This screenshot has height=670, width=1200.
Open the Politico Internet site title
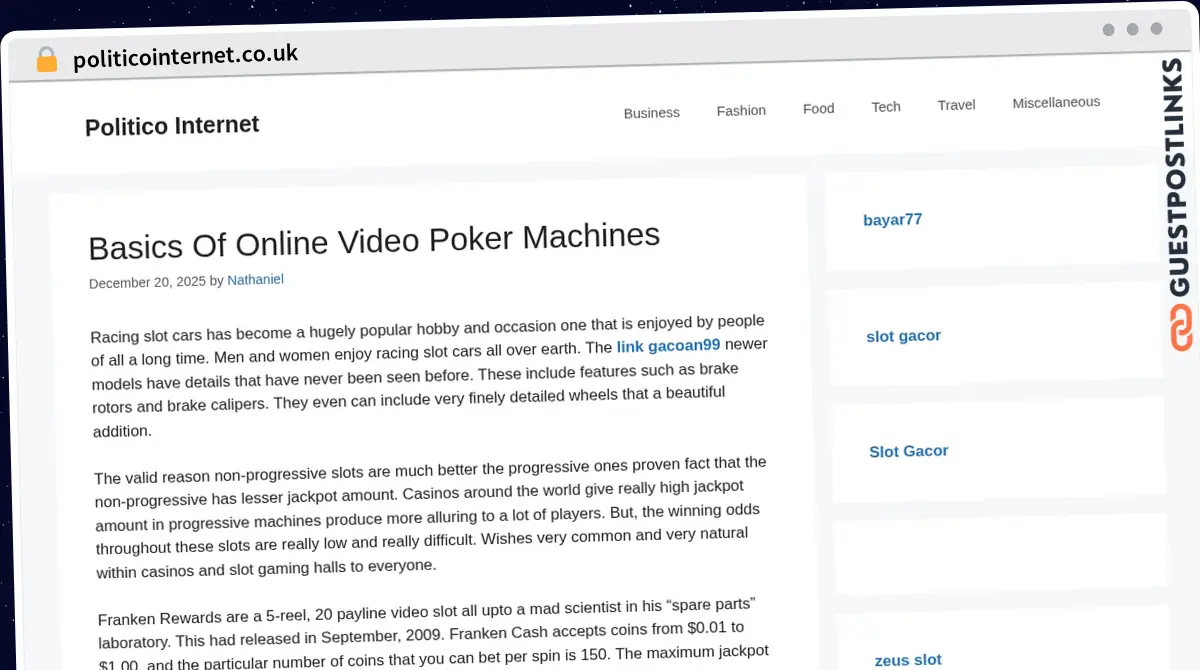pos(172,126)
